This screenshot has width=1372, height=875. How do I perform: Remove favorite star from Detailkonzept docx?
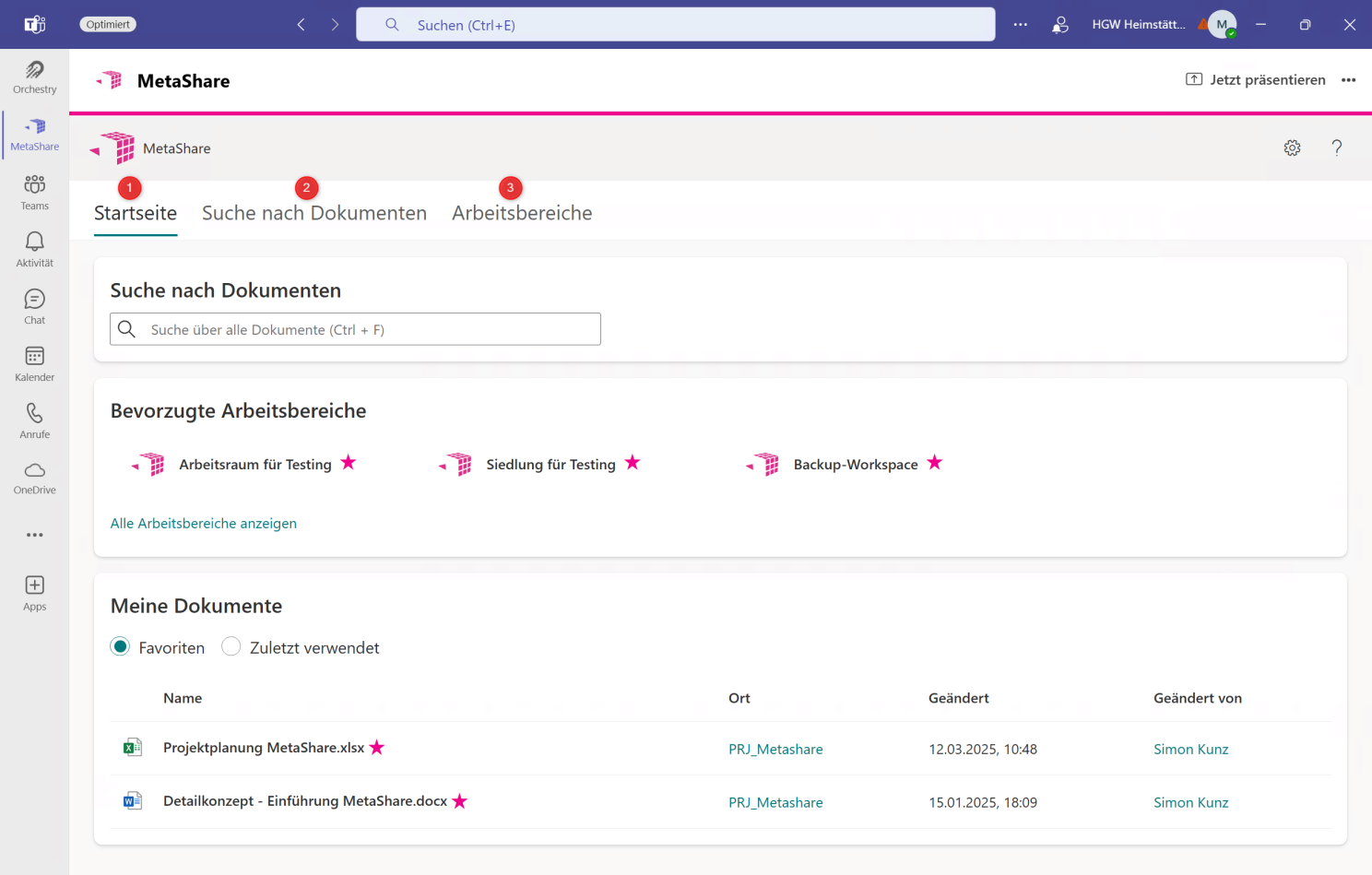pos(460,801)
